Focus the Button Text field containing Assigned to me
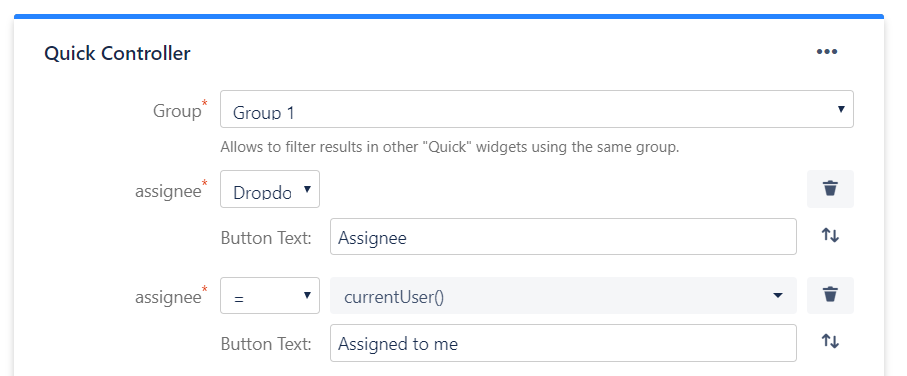This screenshot has width=907, height=376. [563, 343]
